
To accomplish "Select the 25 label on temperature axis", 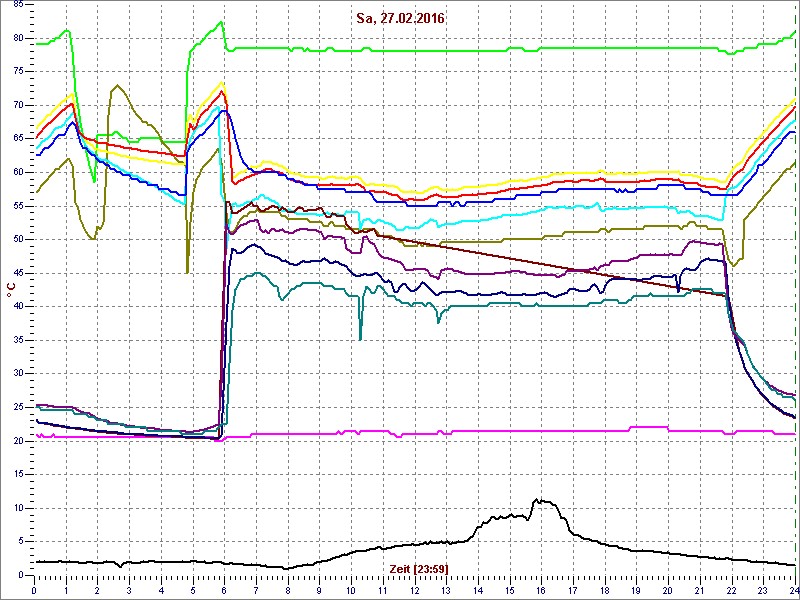I will pyautogui.click(x=17, y=408).
